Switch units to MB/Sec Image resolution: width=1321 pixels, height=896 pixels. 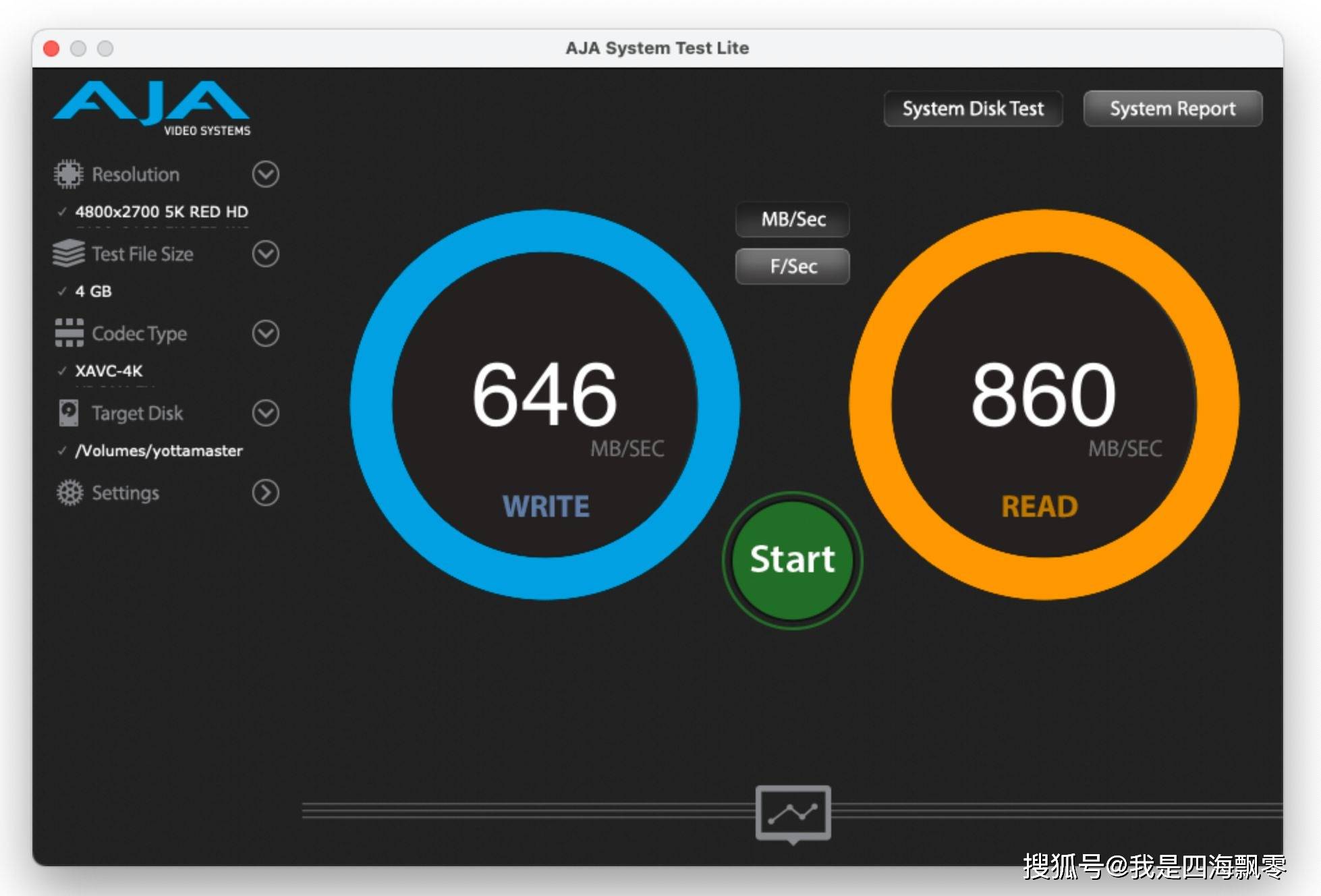coord(793,219)
